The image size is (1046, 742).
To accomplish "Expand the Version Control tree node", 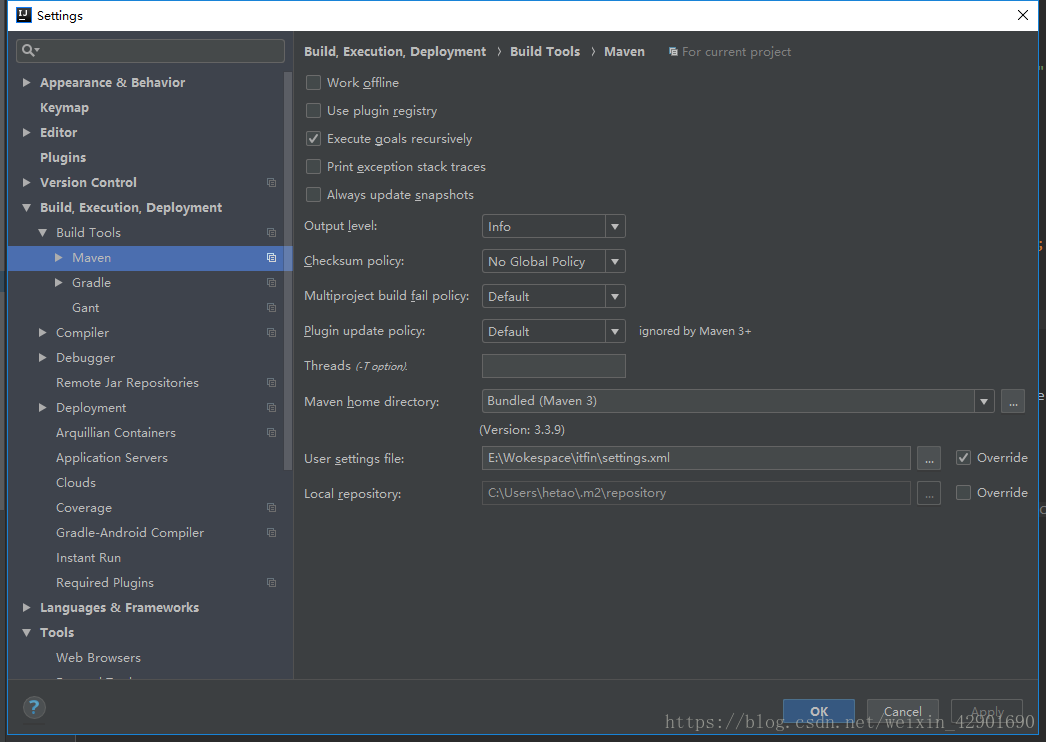I will pyautogui.click(x=27, y=183).
